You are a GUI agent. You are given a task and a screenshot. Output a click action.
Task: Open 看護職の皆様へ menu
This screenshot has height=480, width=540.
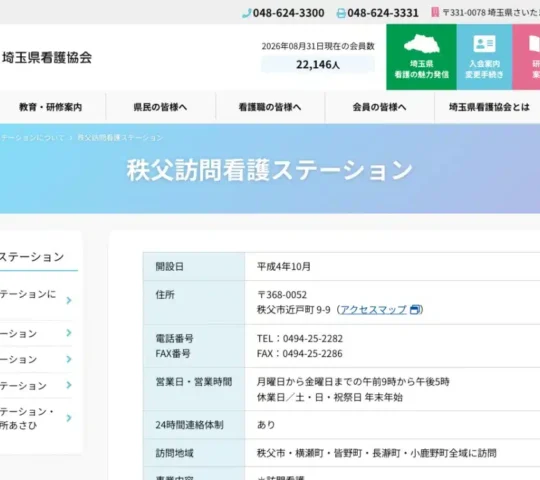[270, 107]
